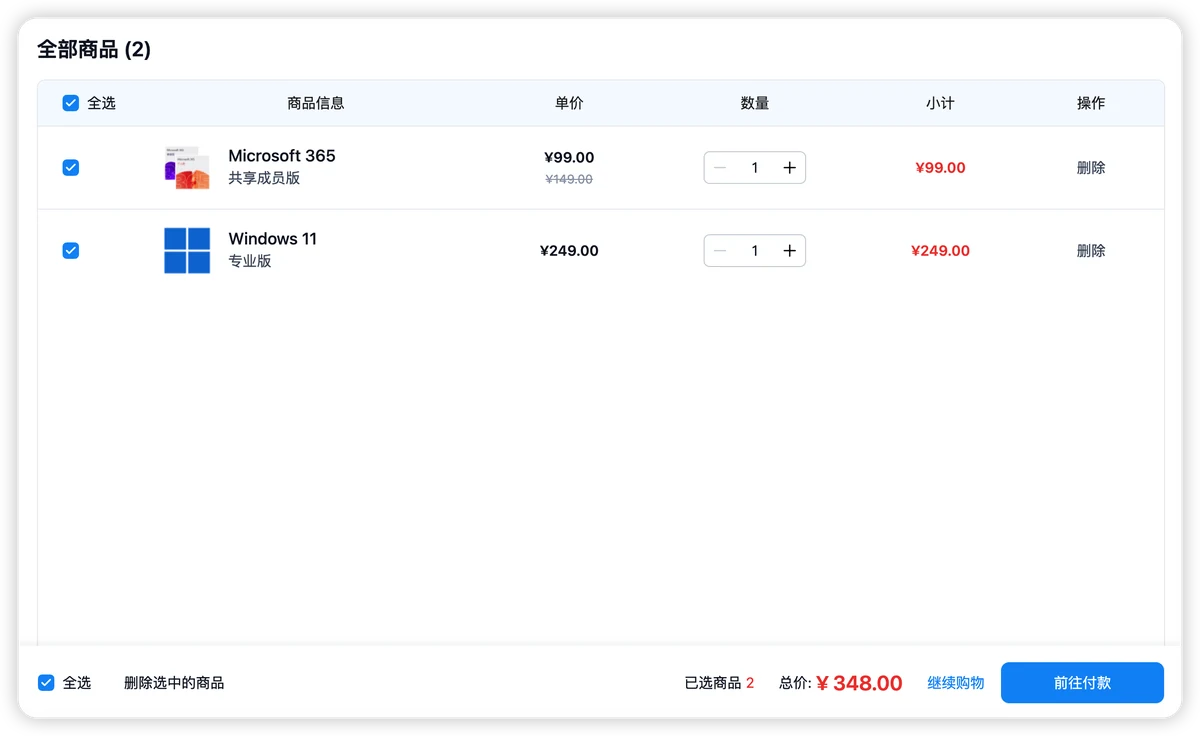Click the 专业版 edition label

tap(250, 261)
